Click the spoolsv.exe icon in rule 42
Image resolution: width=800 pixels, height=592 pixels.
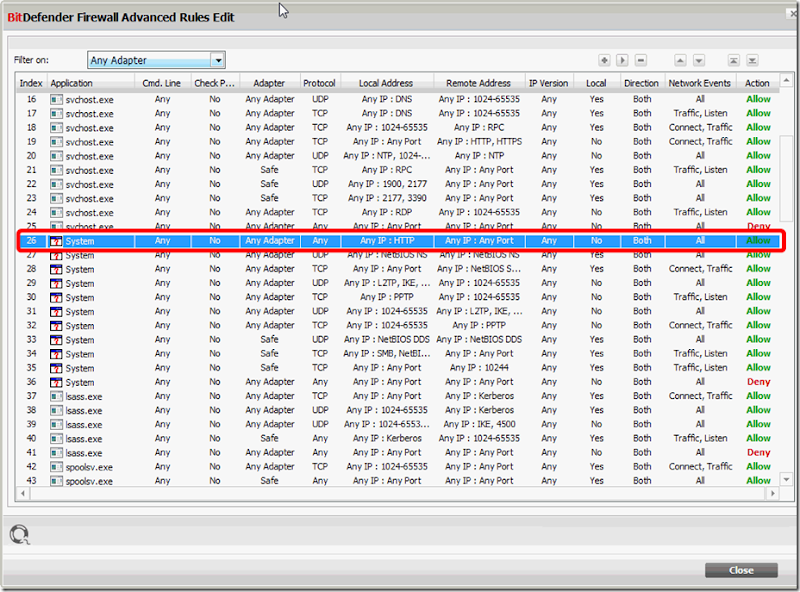click(56, 467)
